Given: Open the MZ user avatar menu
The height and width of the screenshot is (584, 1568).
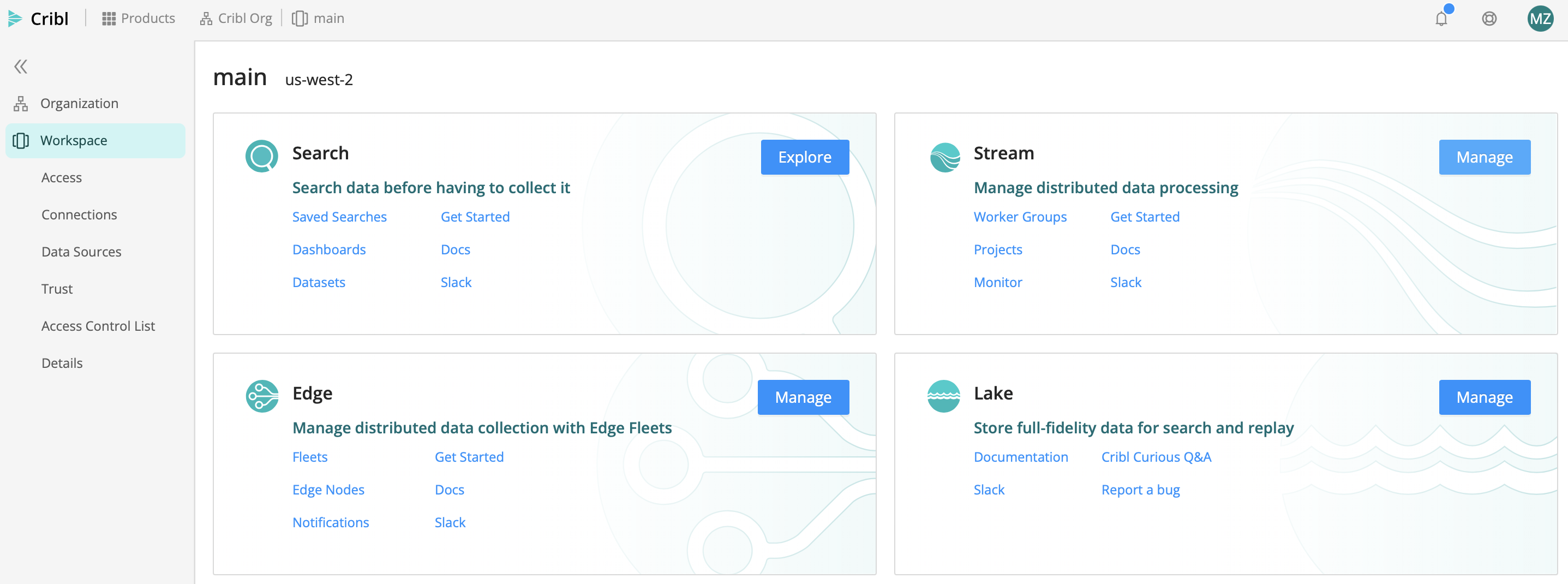Looking at the screenshot, I should tap(1540, 19).
